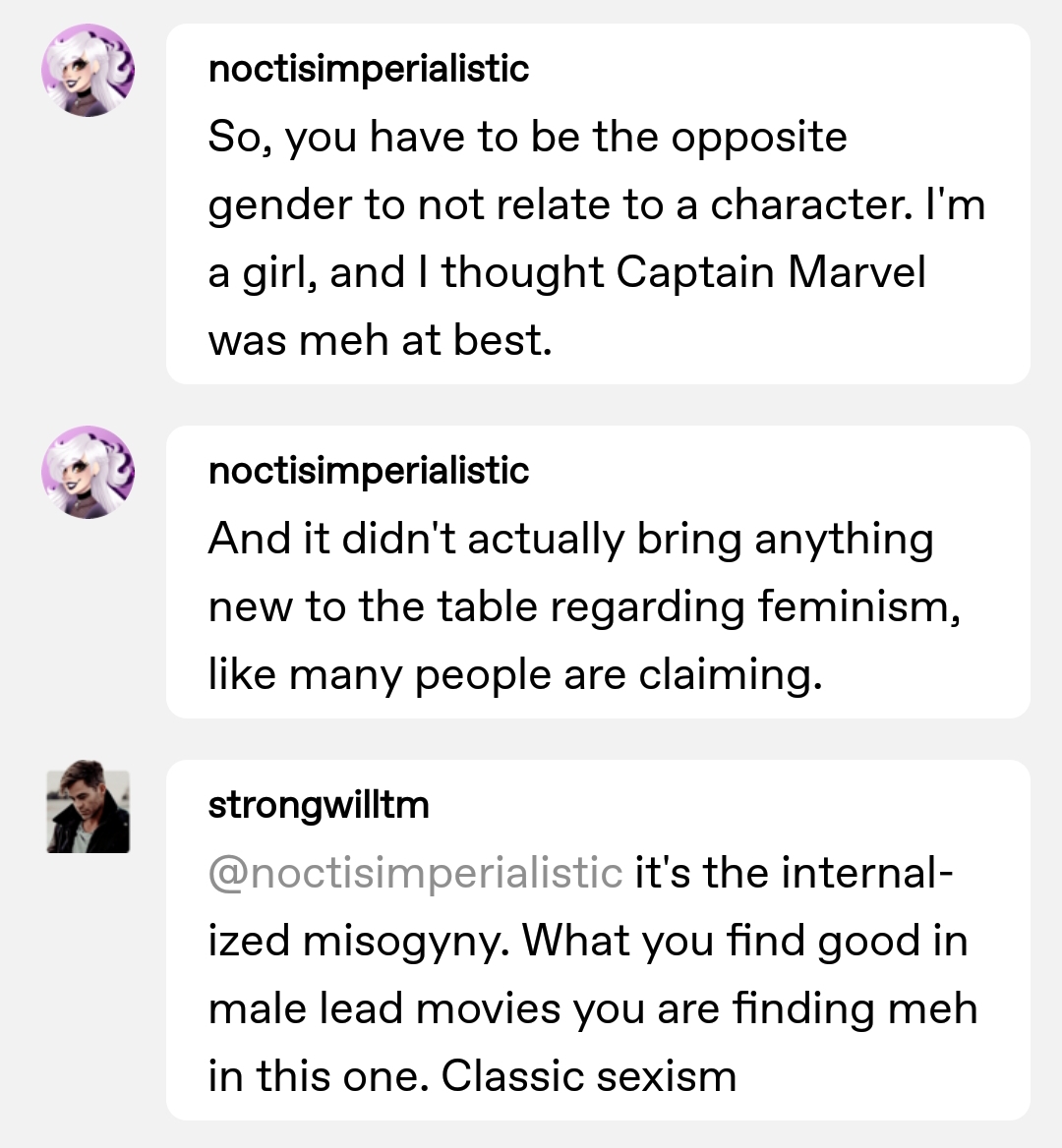
Task: Visit strongwilltm's blog via username
Action: [x=319, y=805]
